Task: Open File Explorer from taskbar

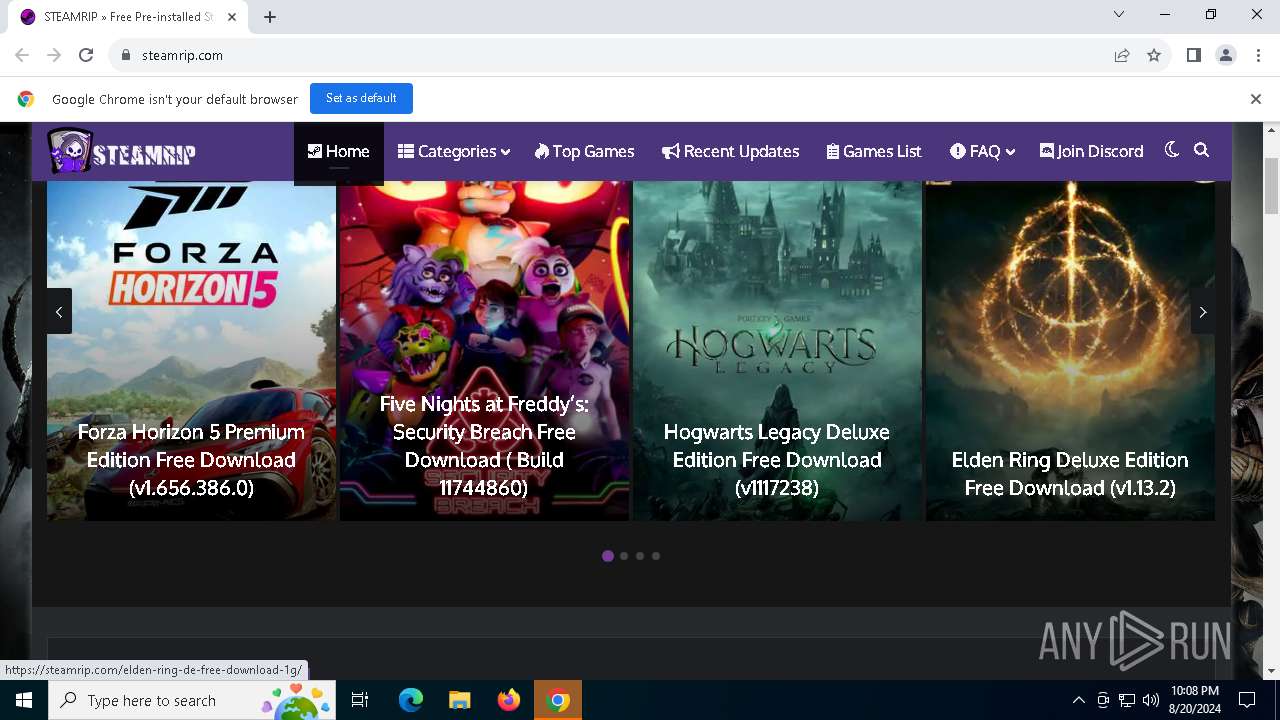Action: [x=459, y=700]
